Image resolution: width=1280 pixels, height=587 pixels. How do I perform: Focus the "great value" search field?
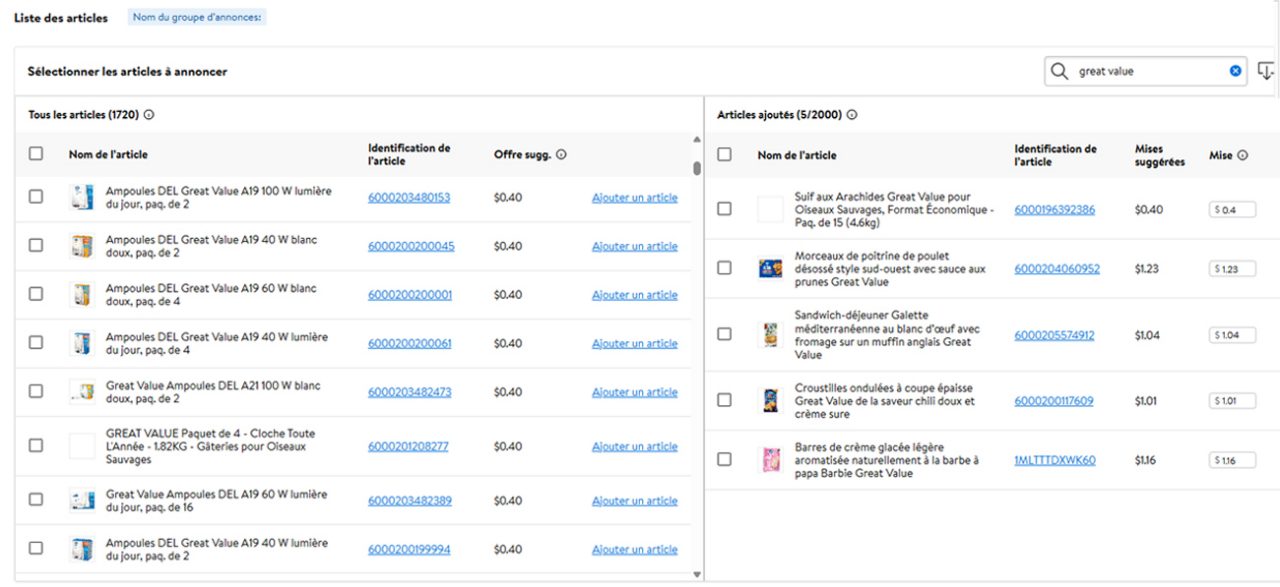click(x=1147, y=71)
